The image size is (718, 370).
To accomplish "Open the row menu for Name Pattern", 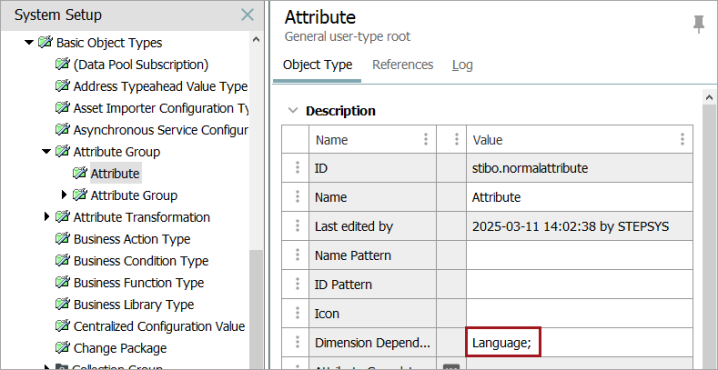I will pyautogui.click(x=298, y=255).
